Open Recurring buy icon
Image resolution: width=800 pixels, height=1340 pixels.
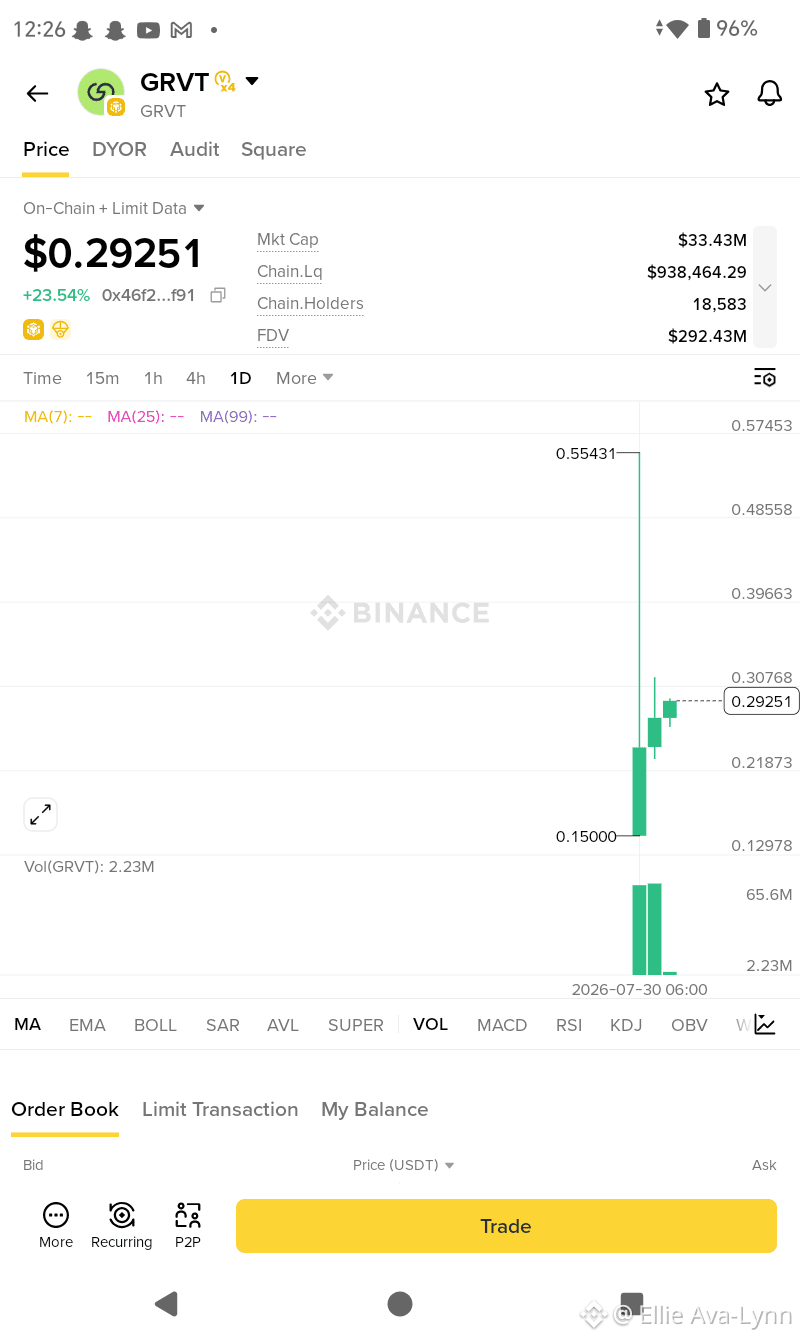(x=121, y=1226)
